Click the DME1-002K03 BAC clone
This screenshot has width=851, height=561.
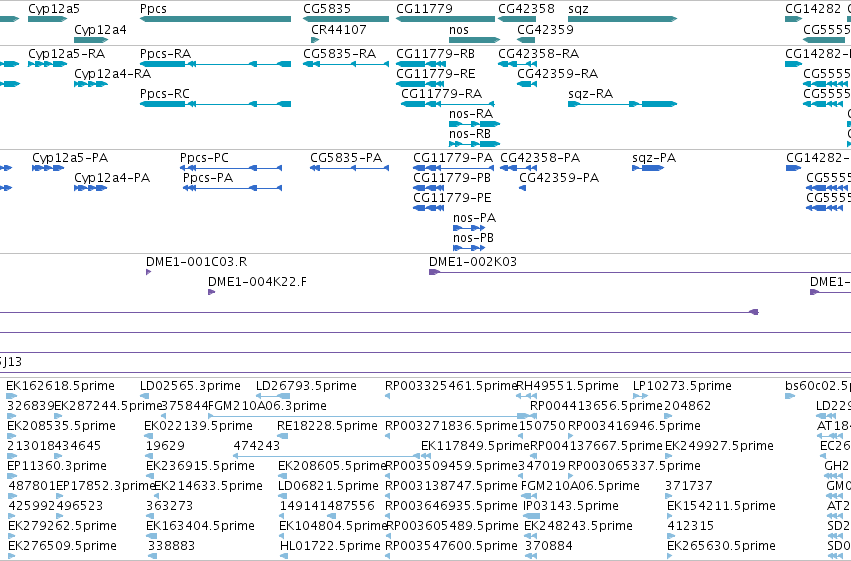coord(640,272)
